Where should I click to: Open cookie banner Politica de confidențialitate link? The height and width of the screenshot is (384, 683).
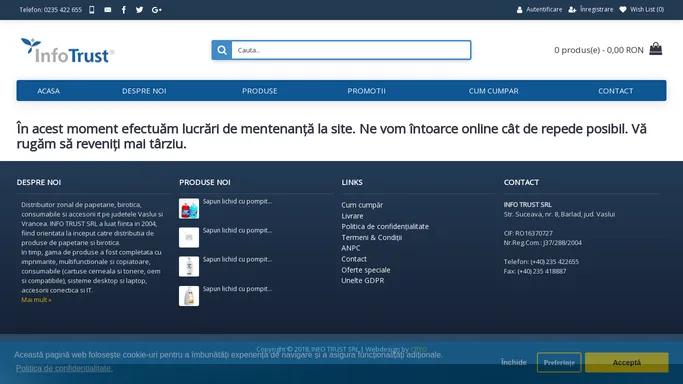point(64,368)
